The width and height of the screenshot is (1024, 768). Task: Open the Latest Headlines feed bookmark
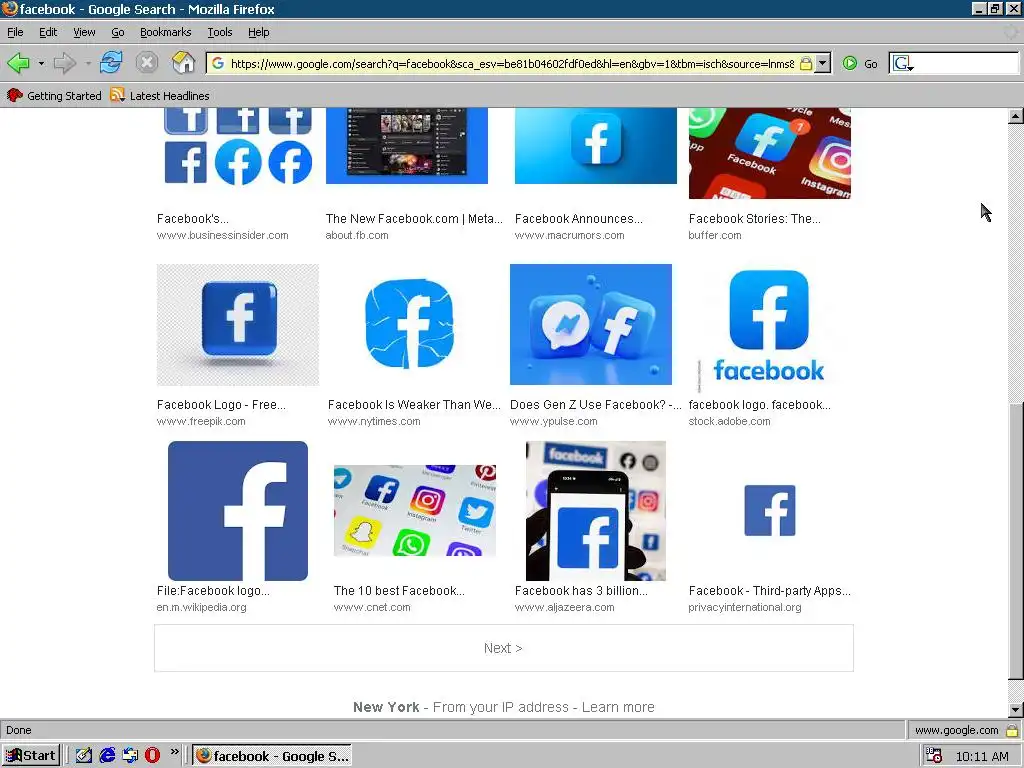[x=160, y=95]
